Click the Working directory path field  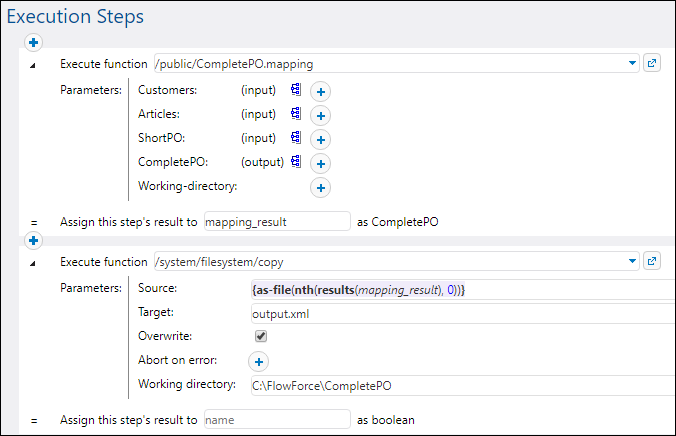(460, 385)
